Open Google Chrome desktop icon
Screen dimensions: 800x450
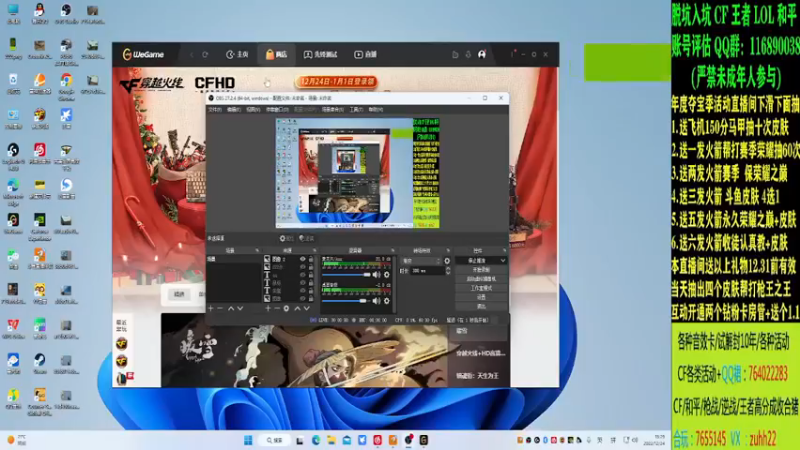point(66,85)
